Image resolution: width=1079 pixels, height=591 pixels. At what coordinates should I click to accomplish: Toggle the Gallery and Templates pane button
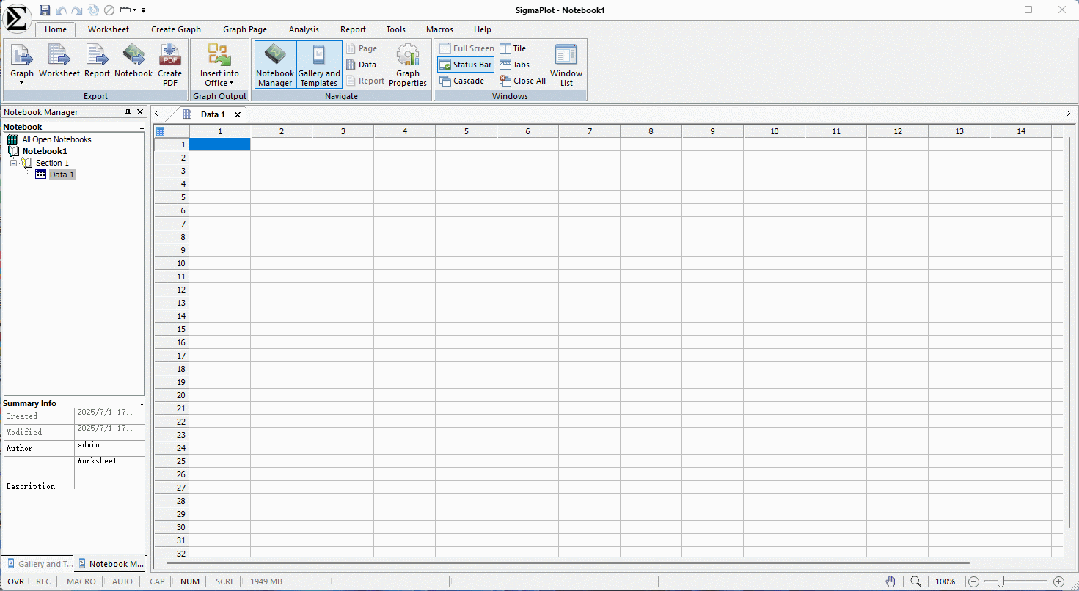(x=319, y=64)
